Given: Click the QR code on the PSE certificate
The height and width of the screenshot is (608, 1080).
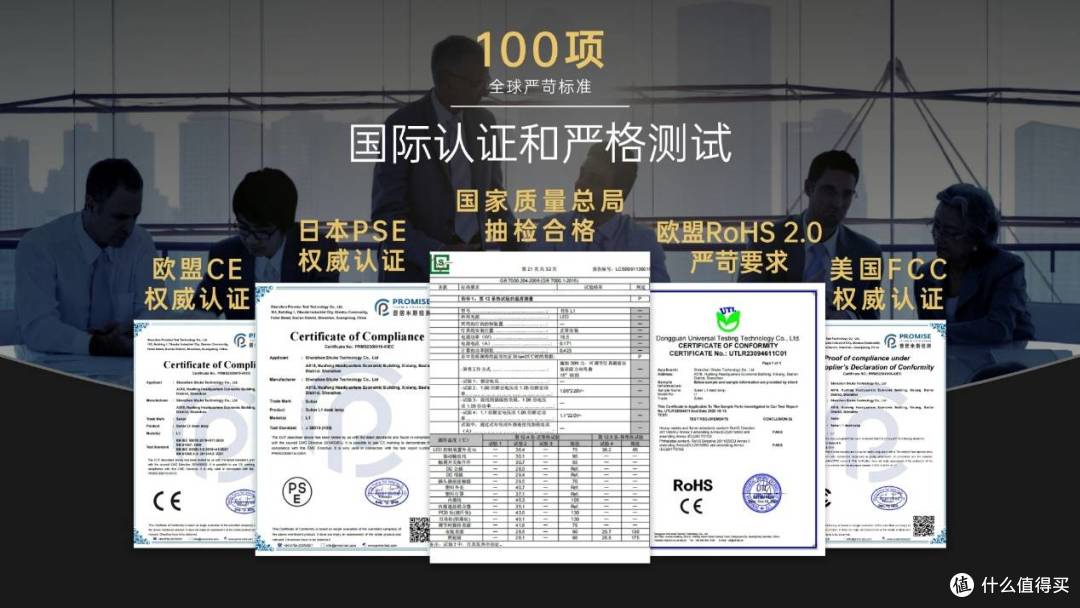Looking at the screenshot, I should (x=419, y=530).
